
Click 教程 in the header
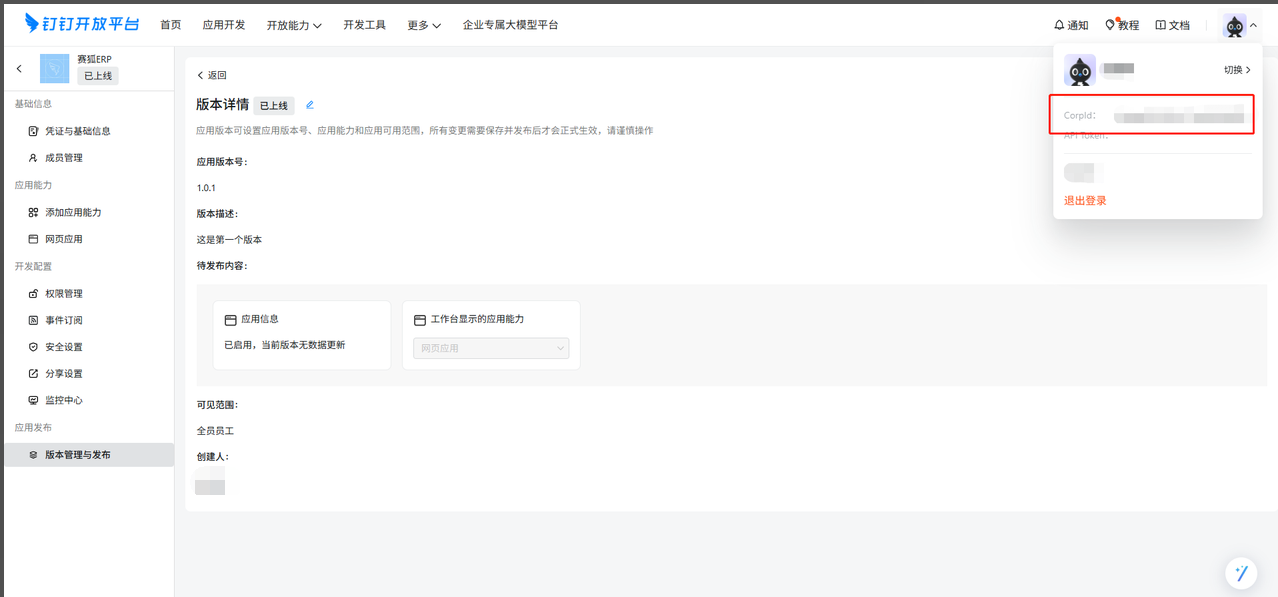point(1128,25)
